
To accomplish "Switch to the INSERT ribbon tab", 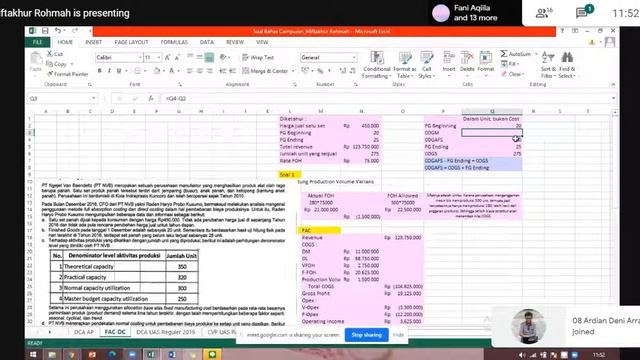I will tap(93, 42).
